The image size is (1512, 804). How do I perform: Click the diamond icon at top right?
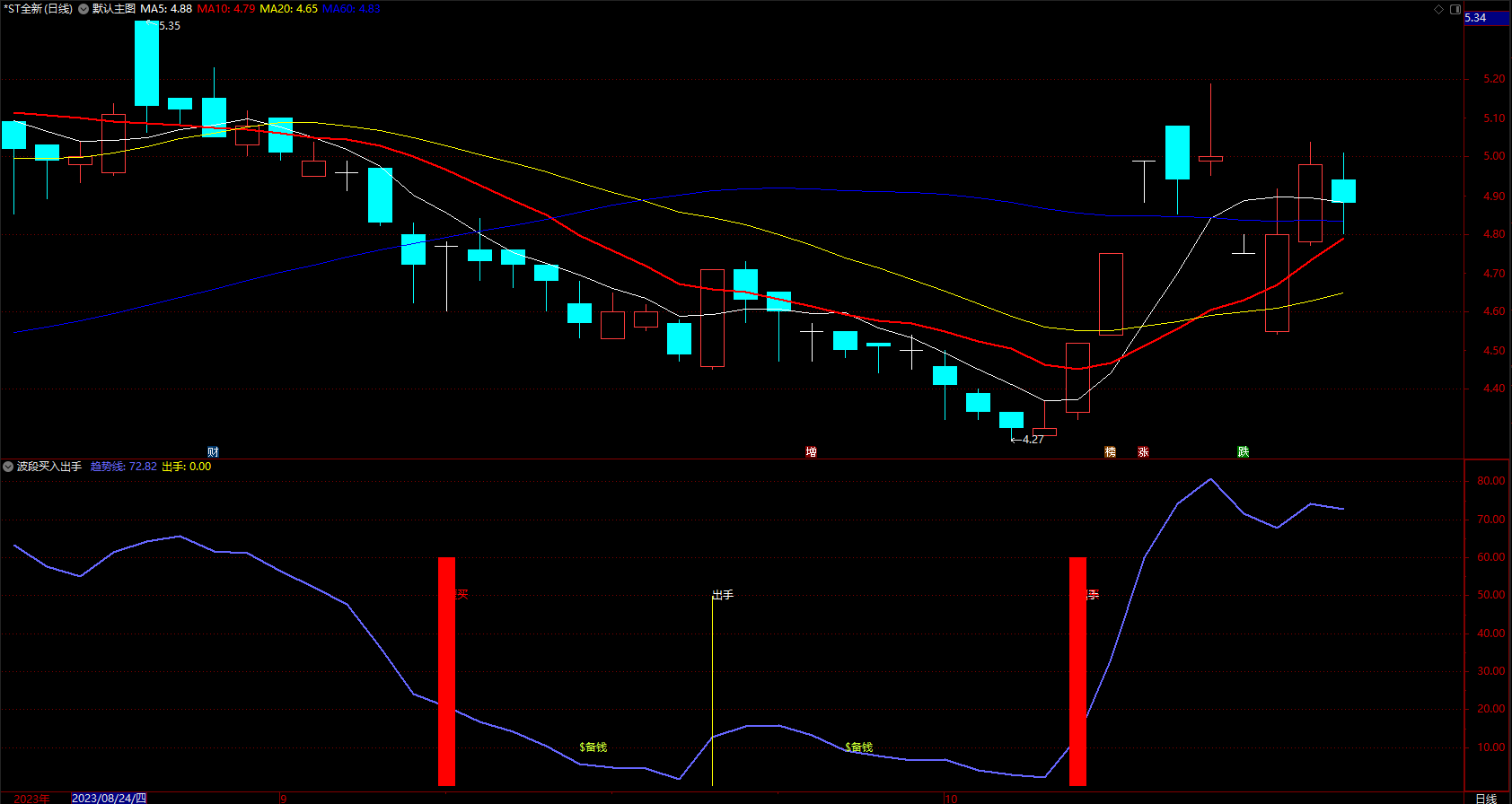coord(1438,9)
